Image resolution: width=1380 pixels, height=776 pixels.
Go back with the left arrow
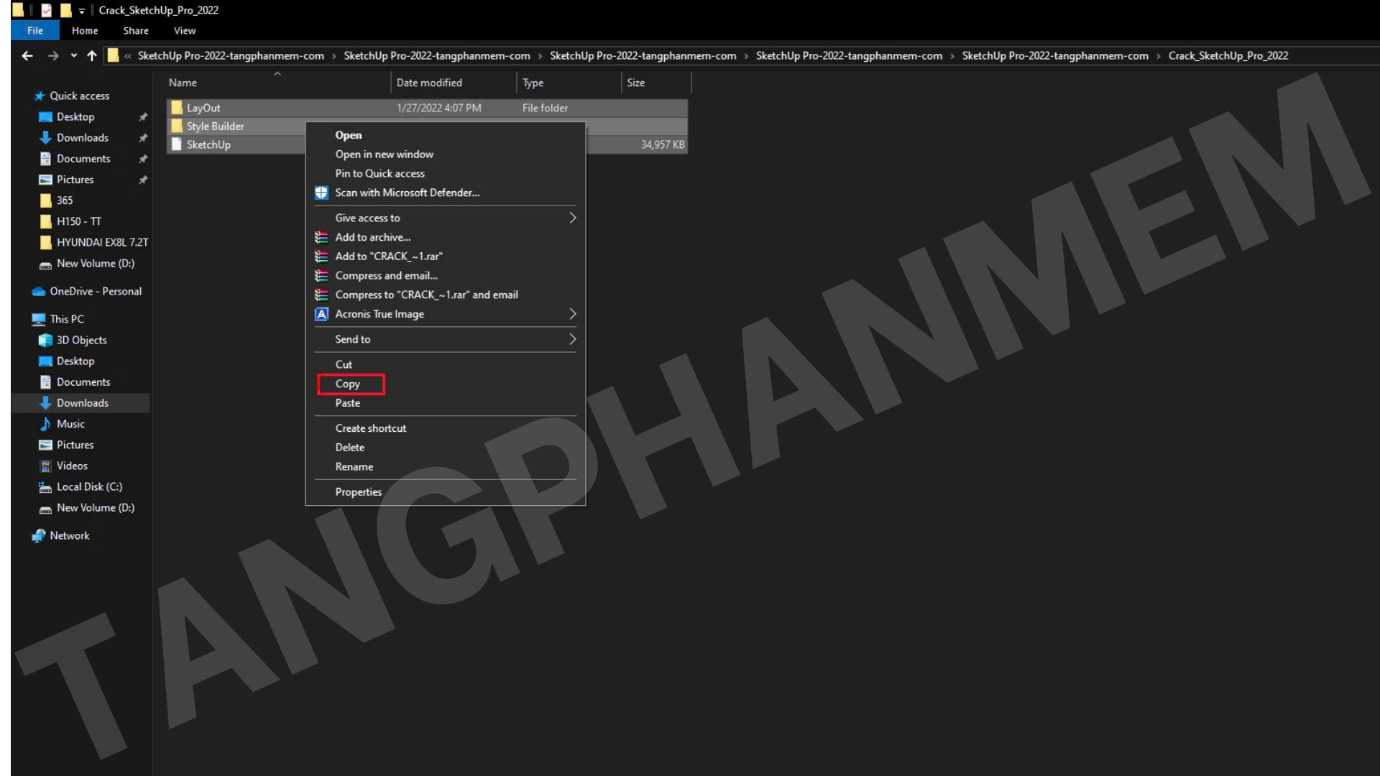(27, 56)
